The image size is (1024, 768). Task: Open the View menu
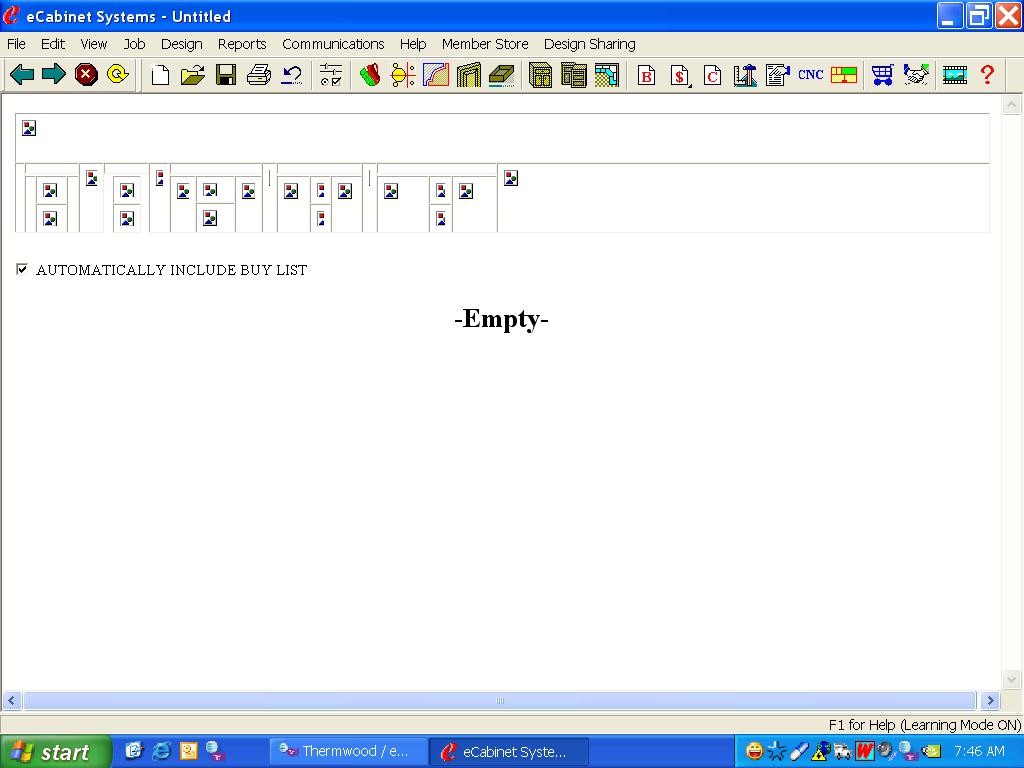click(93, 44)
